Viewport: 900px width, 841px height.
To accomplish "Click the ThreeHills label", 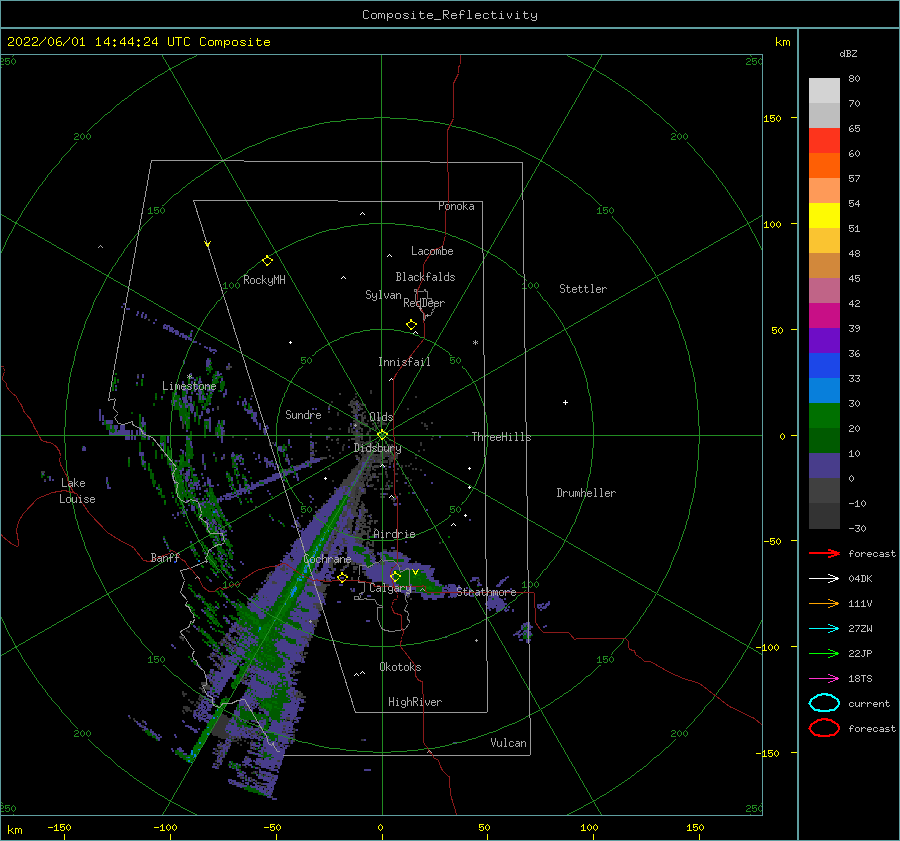I will click(501, 437).
